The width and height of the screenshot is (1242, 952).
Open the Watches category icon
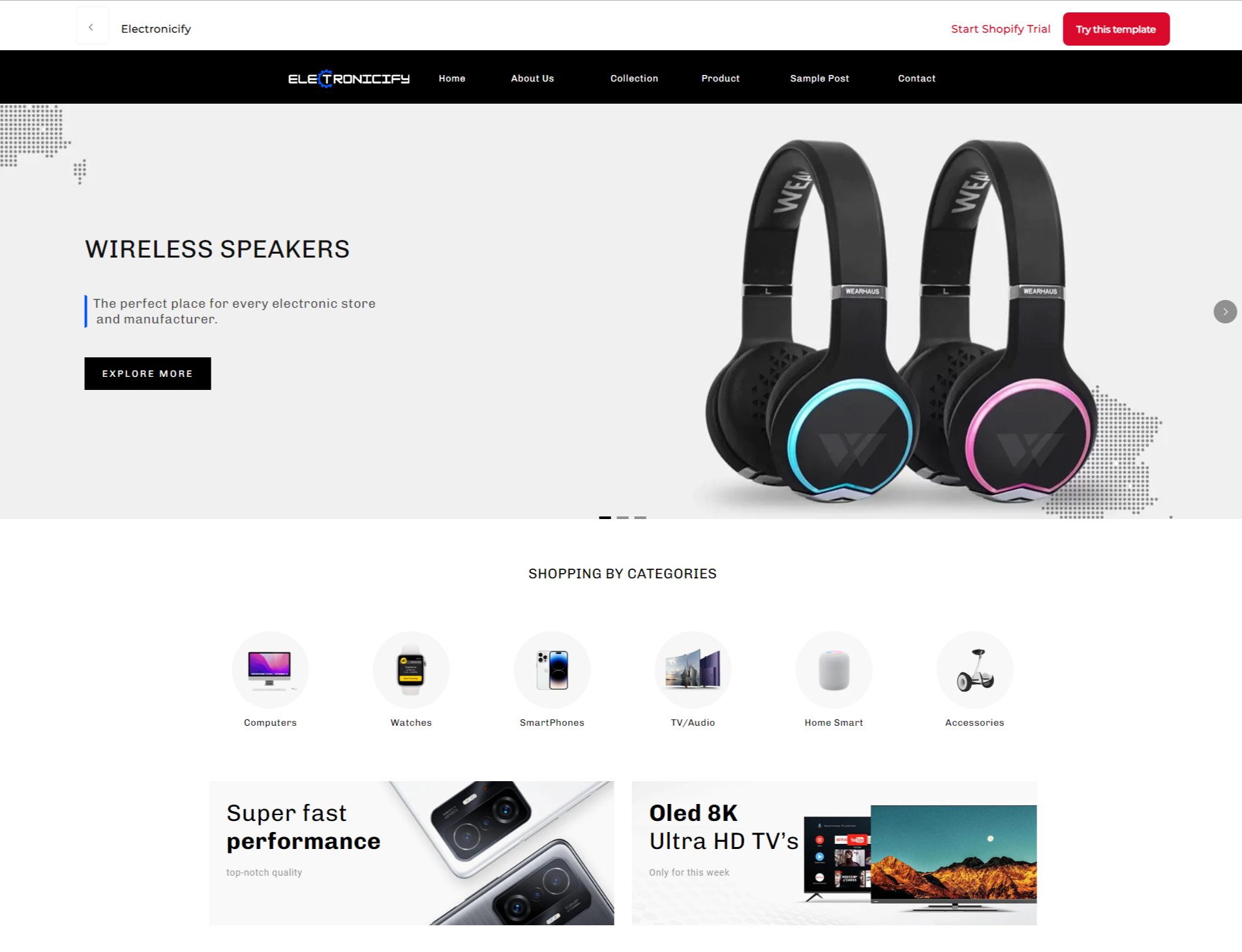point(411,670)
